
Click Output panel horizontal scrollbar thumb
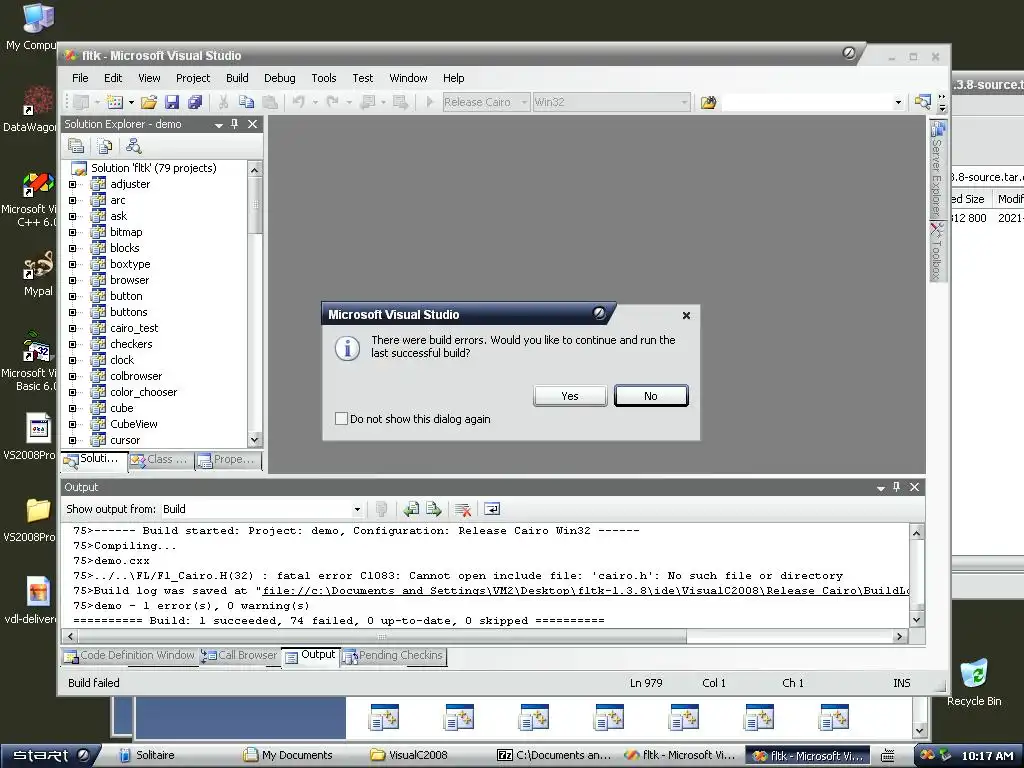[x=382, y=636]
